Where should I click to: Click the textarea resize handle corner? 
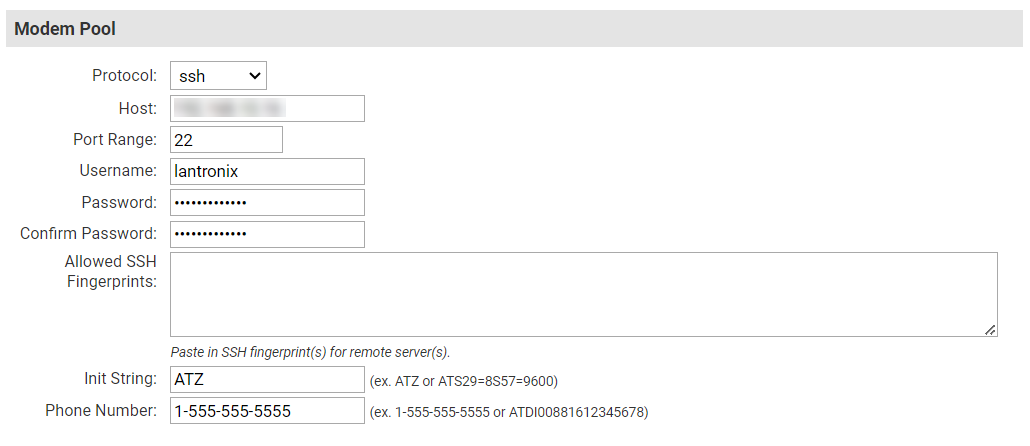[990, 329]
